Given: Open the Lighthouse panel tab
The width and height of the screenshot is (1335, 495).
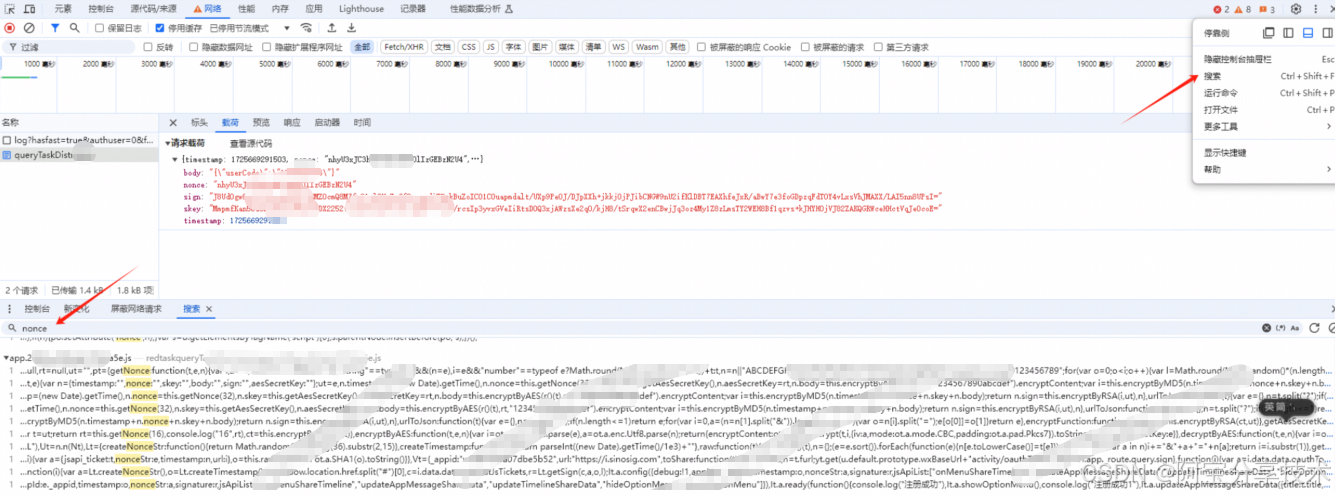Looking at the screenshot, I should [x=361, y=9].
